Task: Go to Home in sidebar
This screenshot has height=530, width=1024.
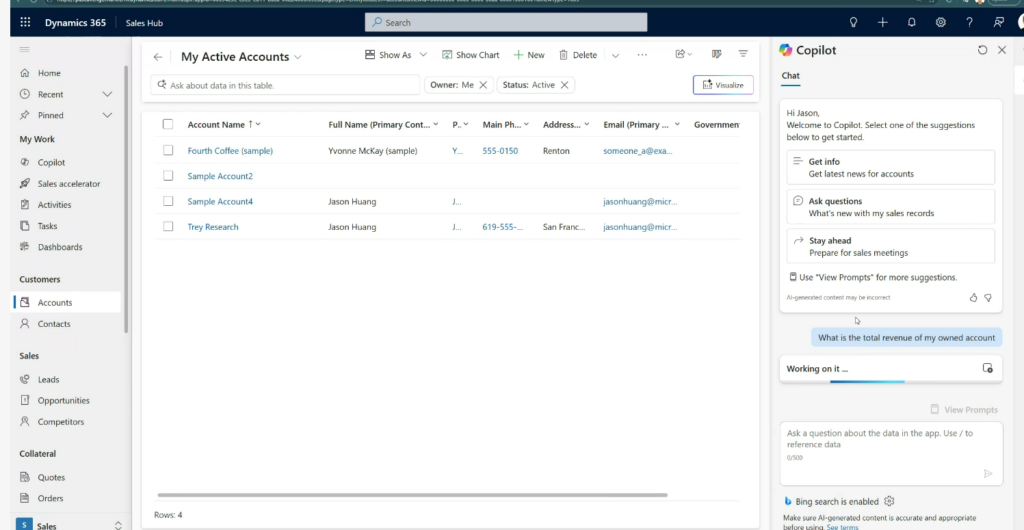Action: coord(49,73)
